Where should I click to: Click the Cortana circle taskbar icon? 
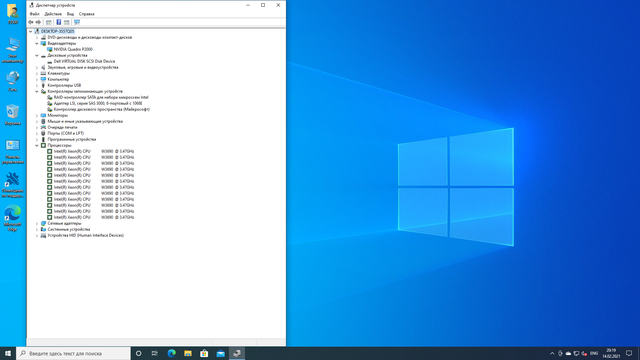pyautogui.click(x=139, y=353)
